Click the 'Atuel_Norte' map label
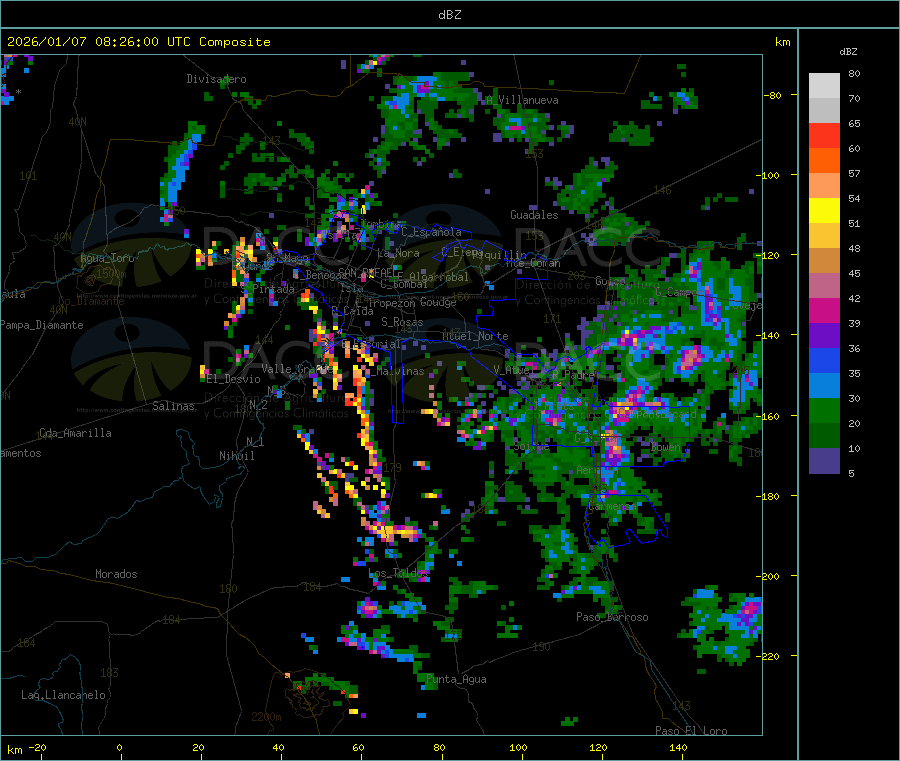The height and width of the screenshot is (761, 900). (475, 336)
